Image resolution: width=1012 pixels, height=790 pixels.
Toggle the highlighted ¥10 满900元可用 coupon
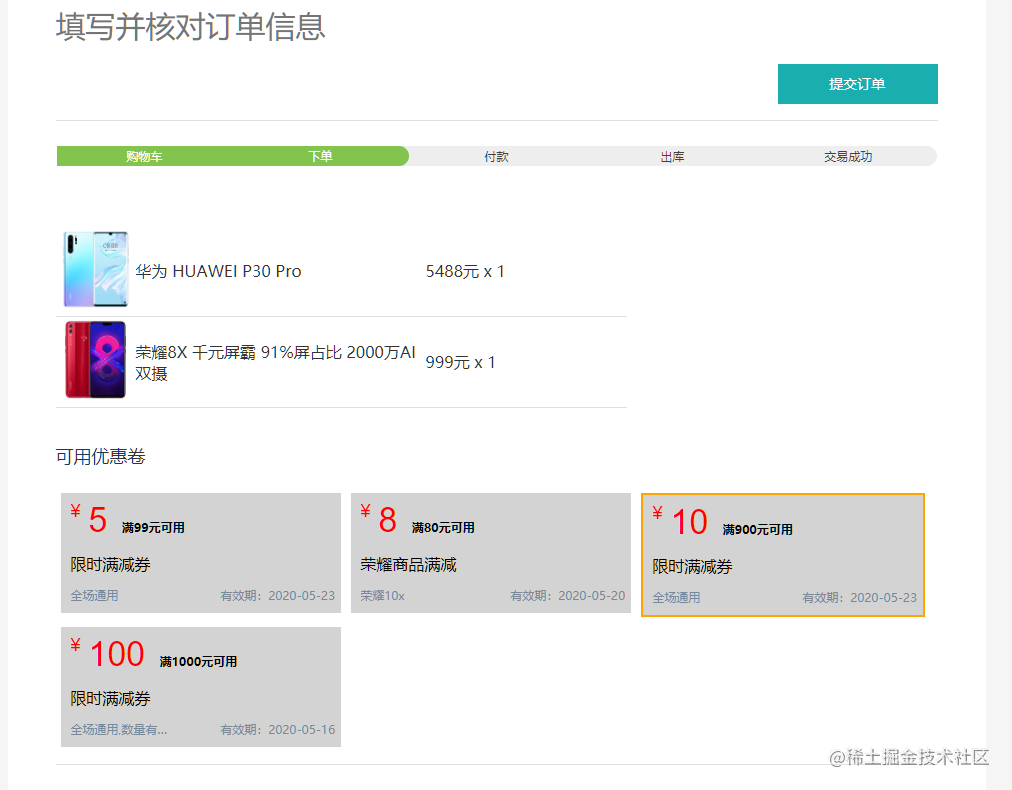click(782, 554)
